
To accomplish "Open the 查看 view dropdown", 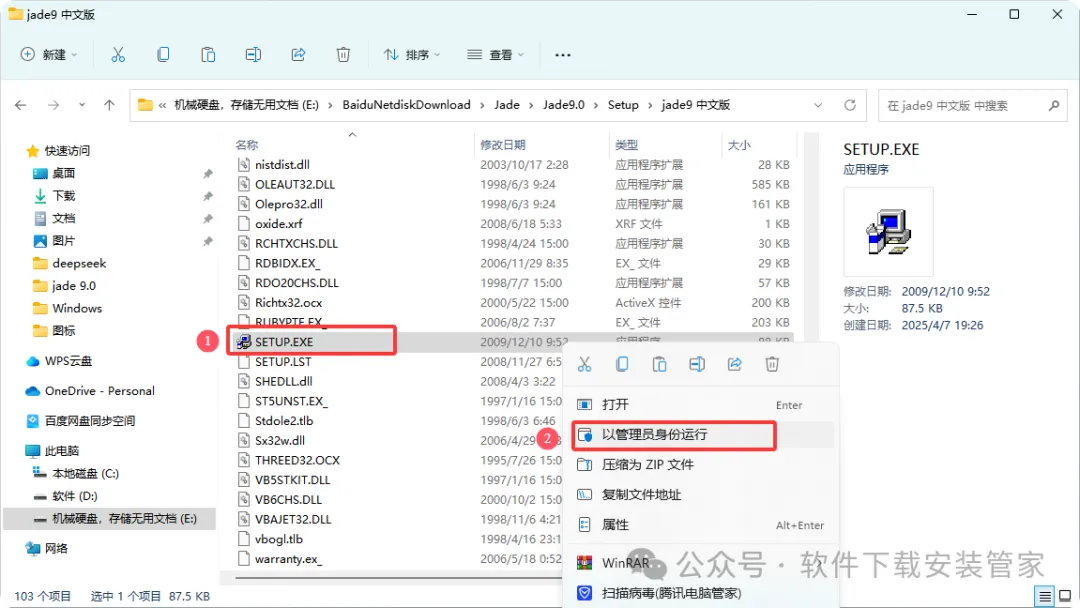I will tap(495, 55).
